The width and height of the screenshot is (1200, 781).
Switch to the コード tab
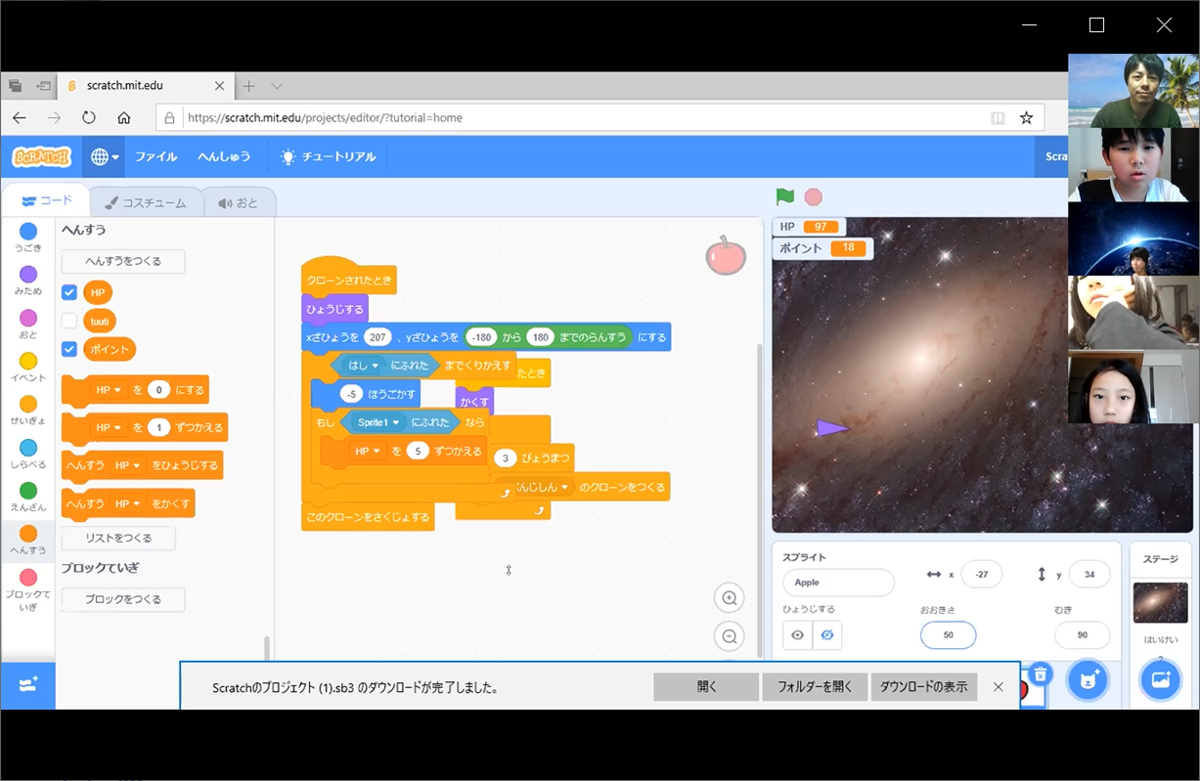click(x=46, y=202)
